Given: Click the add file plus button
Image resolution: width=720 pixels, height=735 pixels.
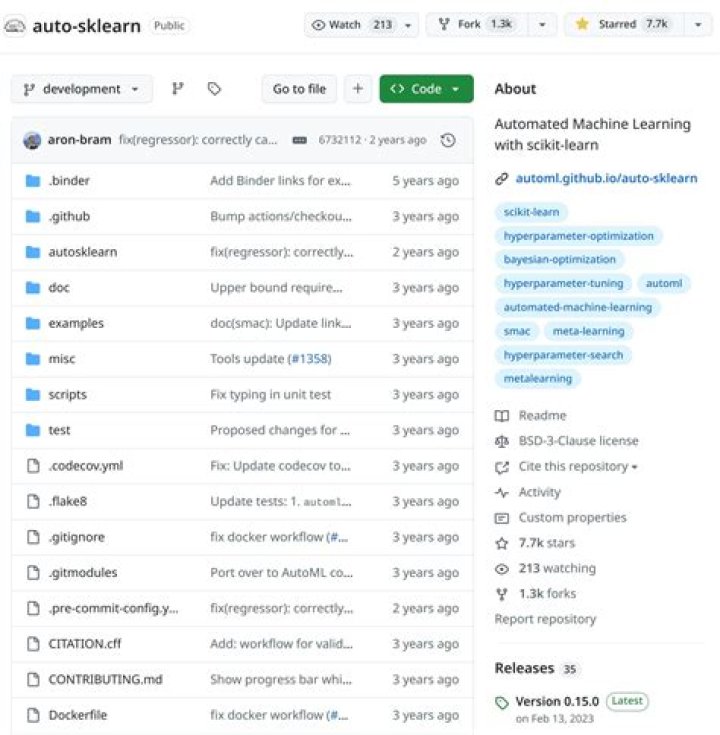Looking at the screenshot, I should click(x=358, y=89).
